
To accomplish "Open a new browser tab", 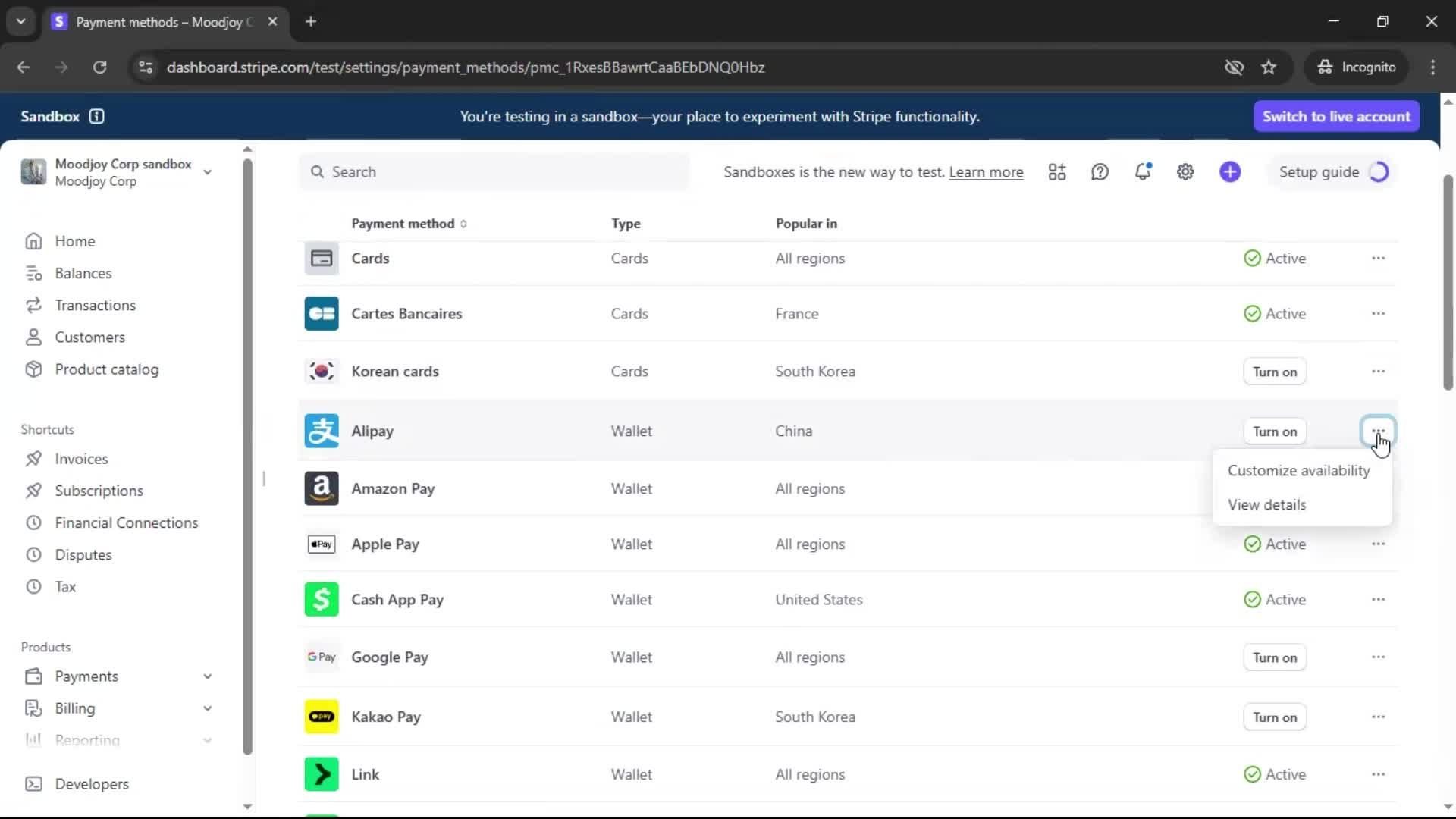I will pos(310,21).
